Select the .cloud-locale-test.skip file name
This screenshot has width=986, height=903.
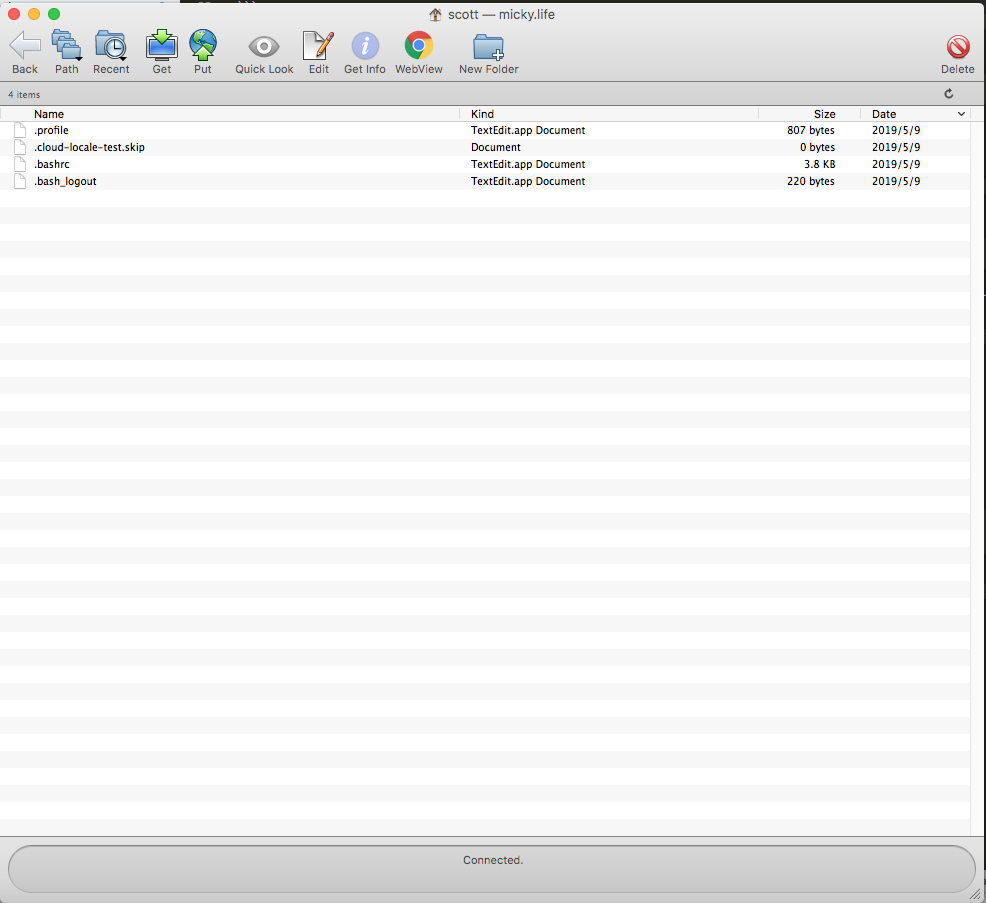point(89,147)
